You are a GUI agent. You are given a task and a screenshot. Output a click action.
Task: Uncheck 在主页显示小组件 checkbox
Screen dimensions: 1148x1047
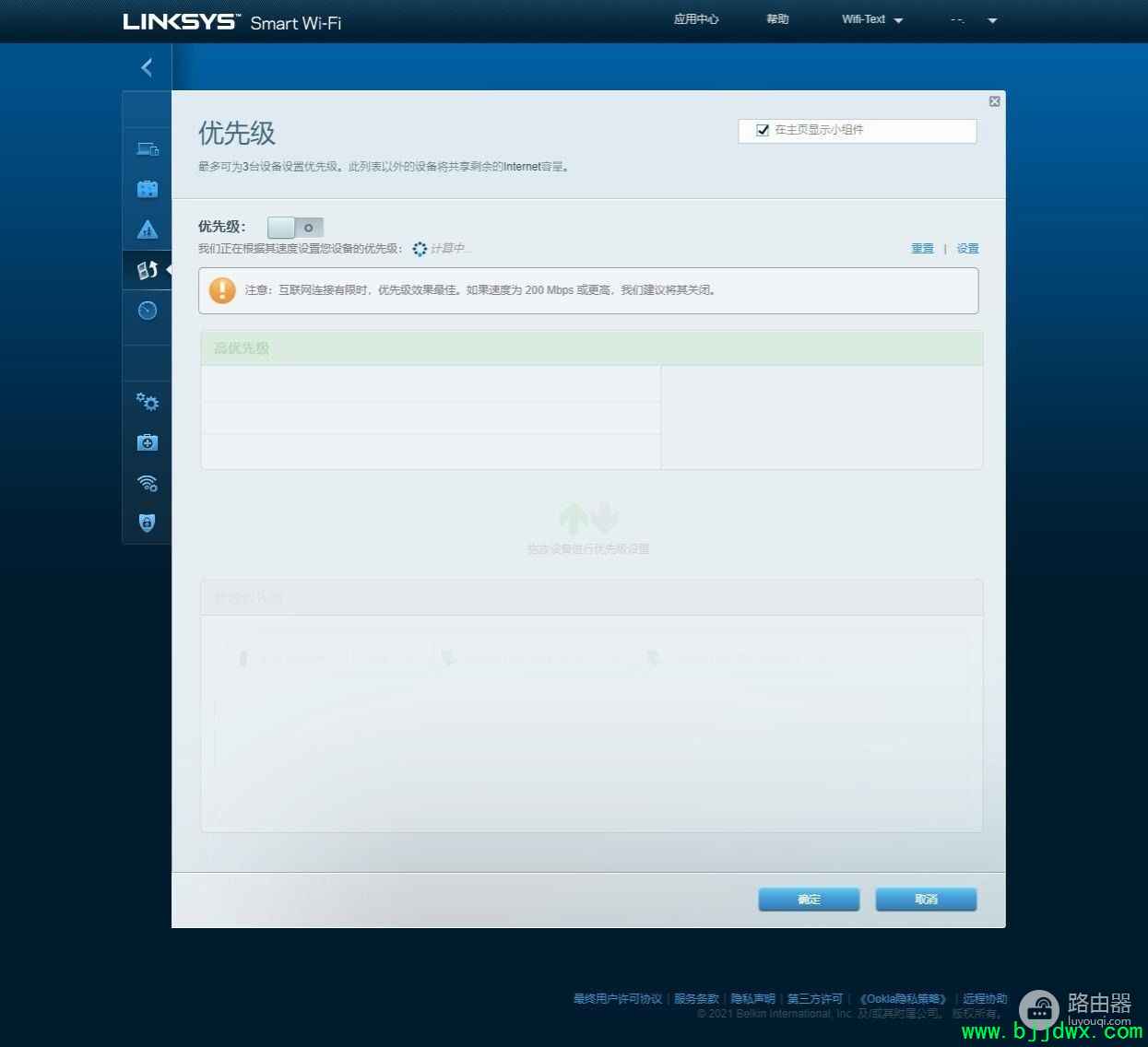tap(763, 130)
